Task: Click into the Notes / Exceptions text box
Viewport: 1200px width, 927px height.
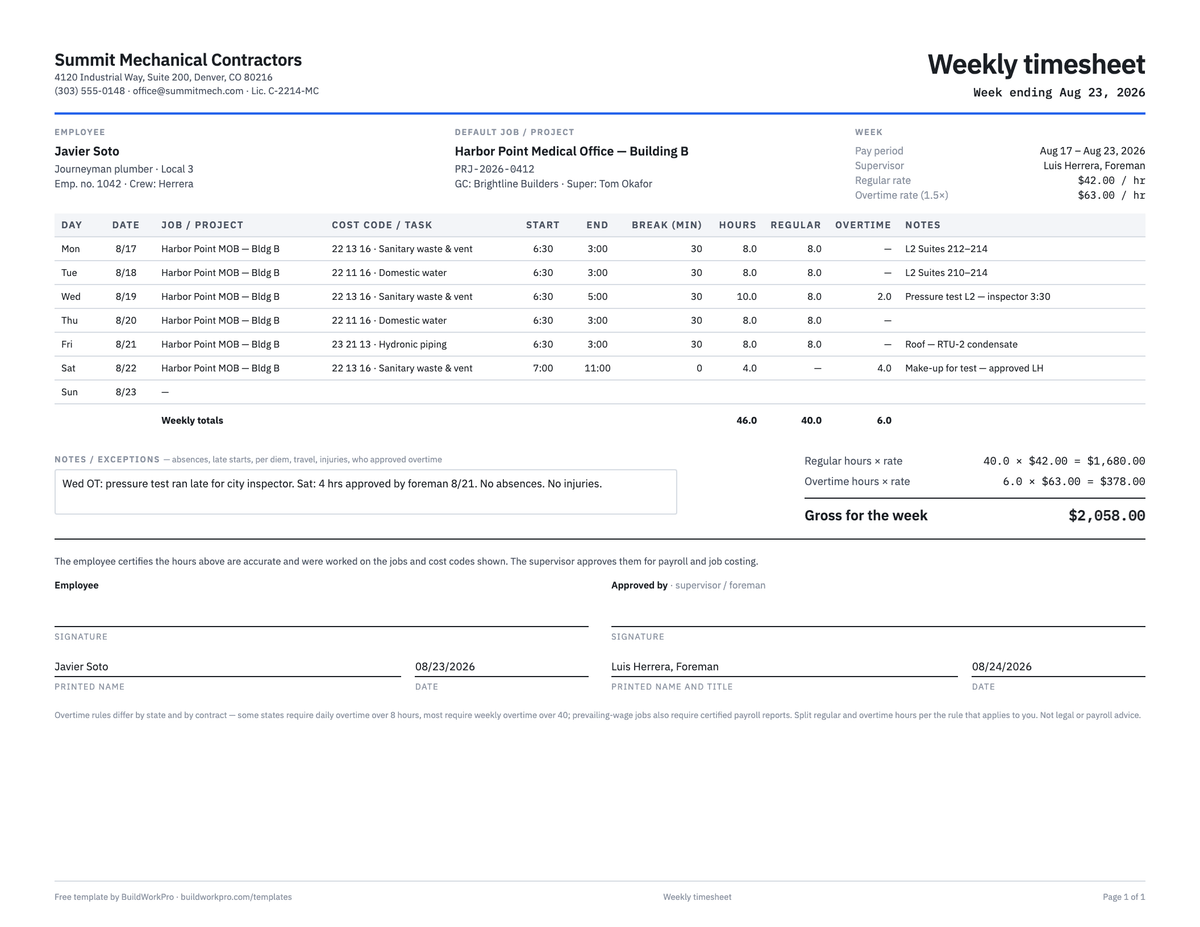Action: 366,492
